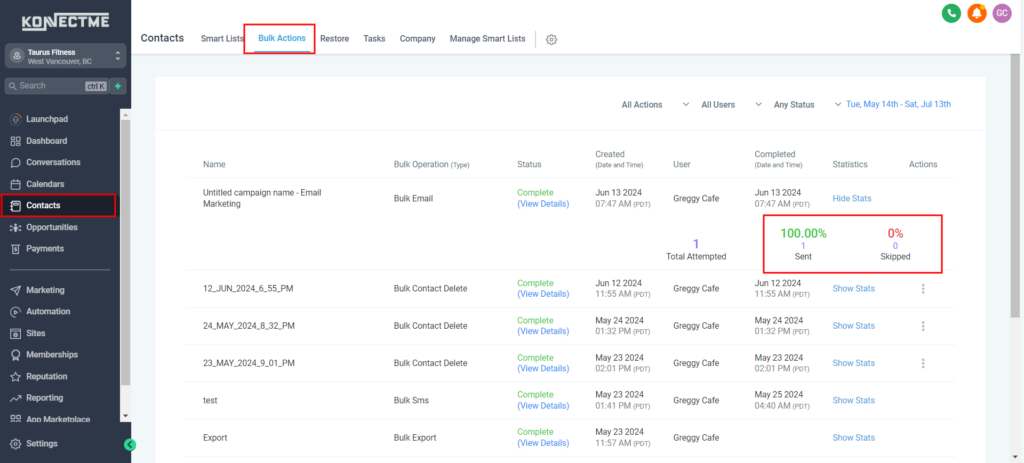Image resolution: width=1024 pixels, height=463 pixels.
Task: Switch Taurus Fitness account selector
Action: point(65,56)
